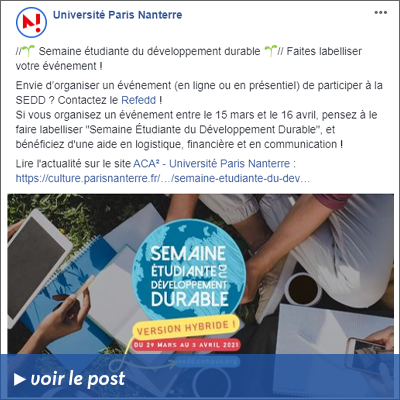
Task: Click the Semaine Étudiante globe logo
Action: (x=189, y=273)
